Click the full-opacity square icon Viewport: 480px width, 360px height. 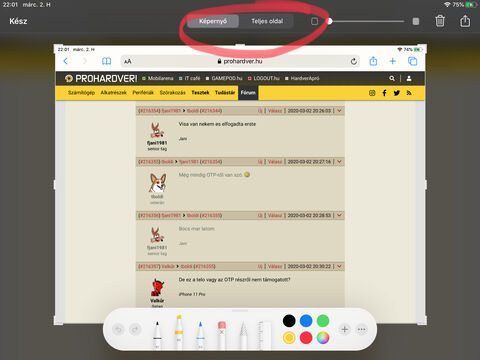[x=416, y=21]
